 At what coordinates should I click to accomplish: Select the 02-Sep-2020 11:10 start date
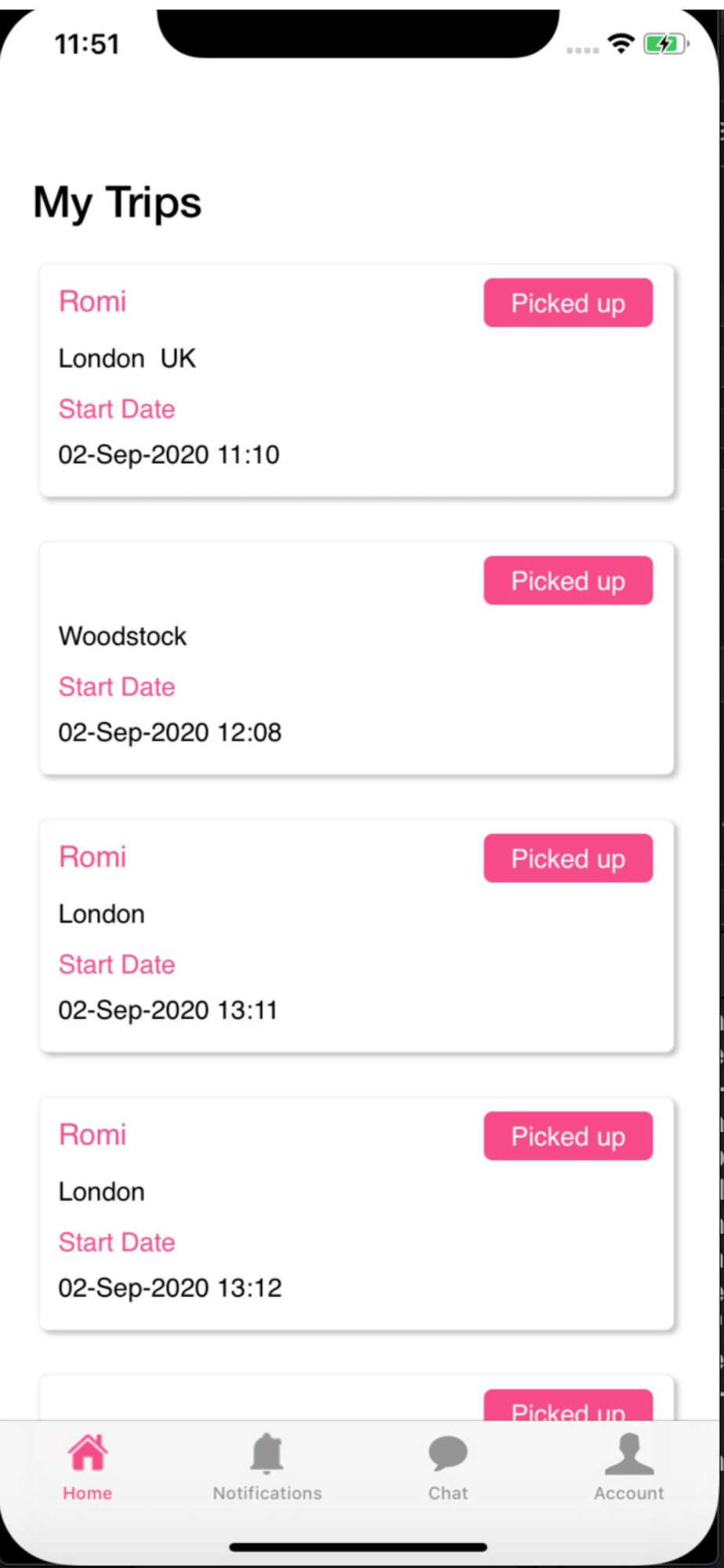point(168,455)
